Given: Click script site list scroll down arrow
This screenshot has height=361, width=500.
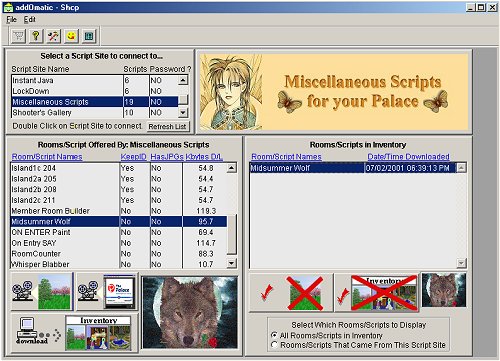Looking at the screenshot, I should 183,113.
